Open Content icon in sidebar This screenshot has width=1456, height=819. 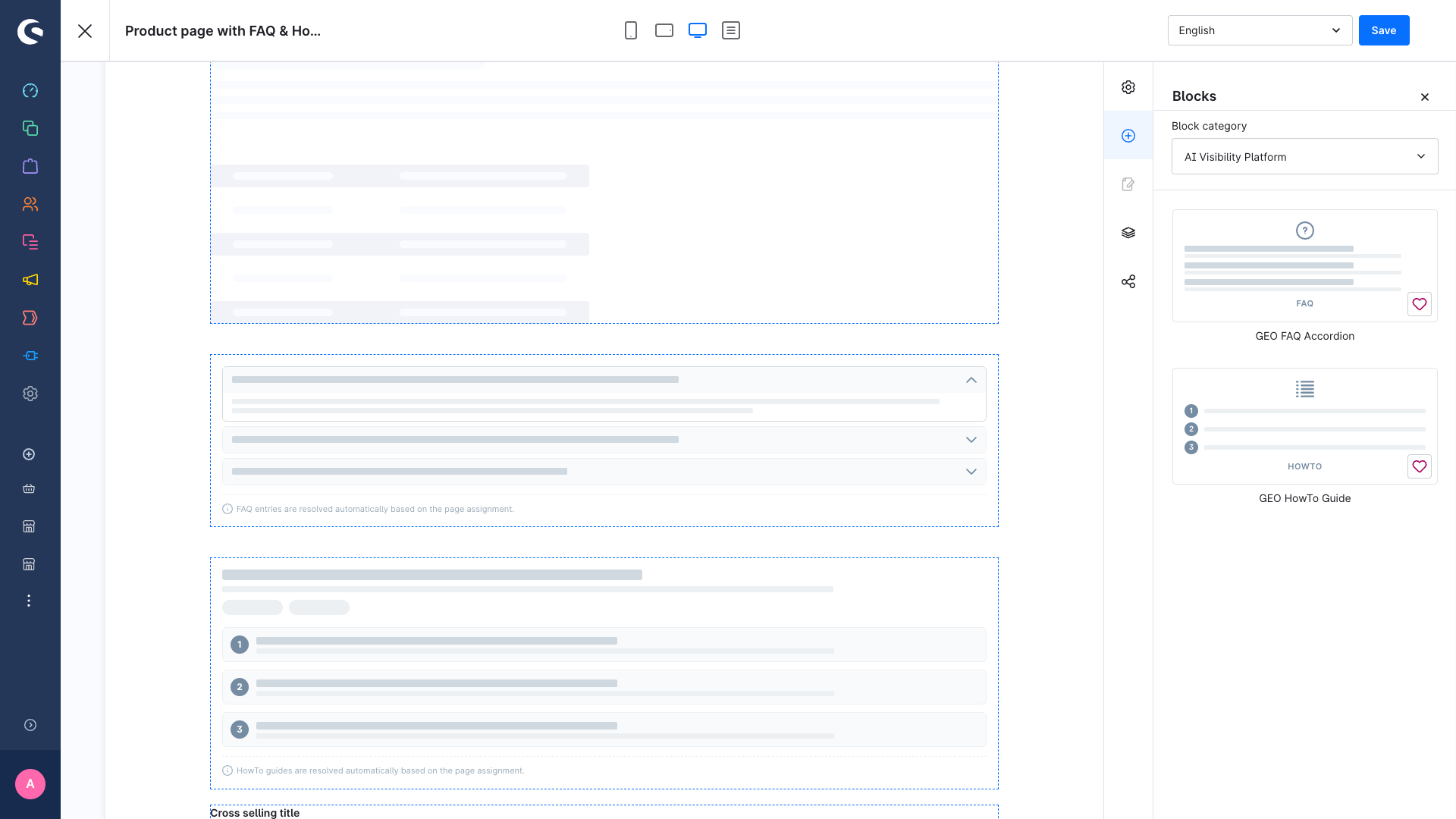click(x=30, y=242)
